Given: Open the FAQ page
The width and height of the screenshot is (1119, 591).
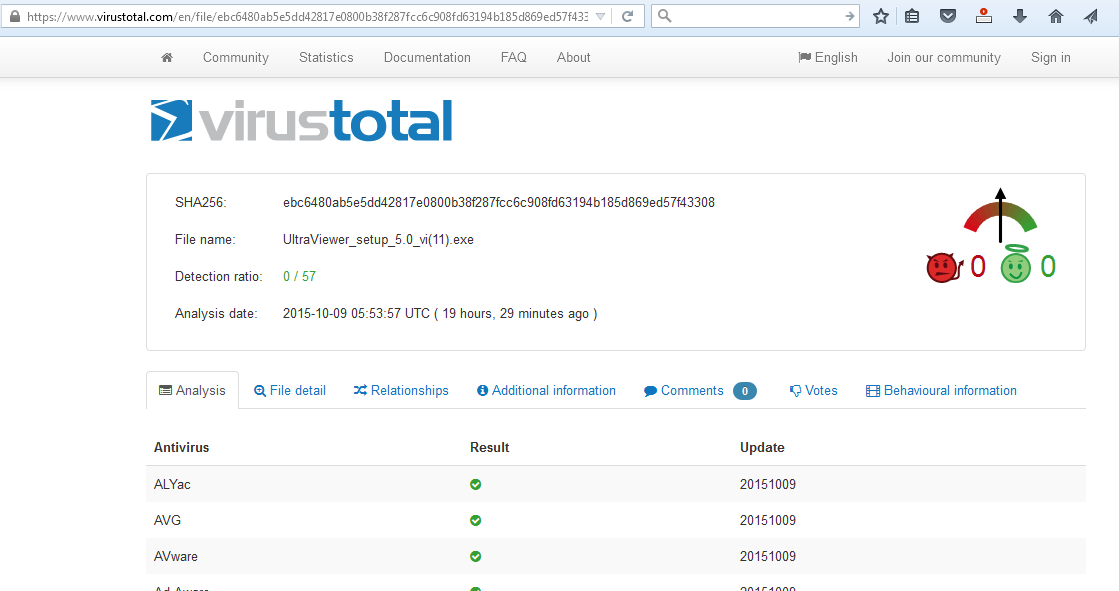Looking at the screenshot, I should pyautogui.click(x=514, y=58).
